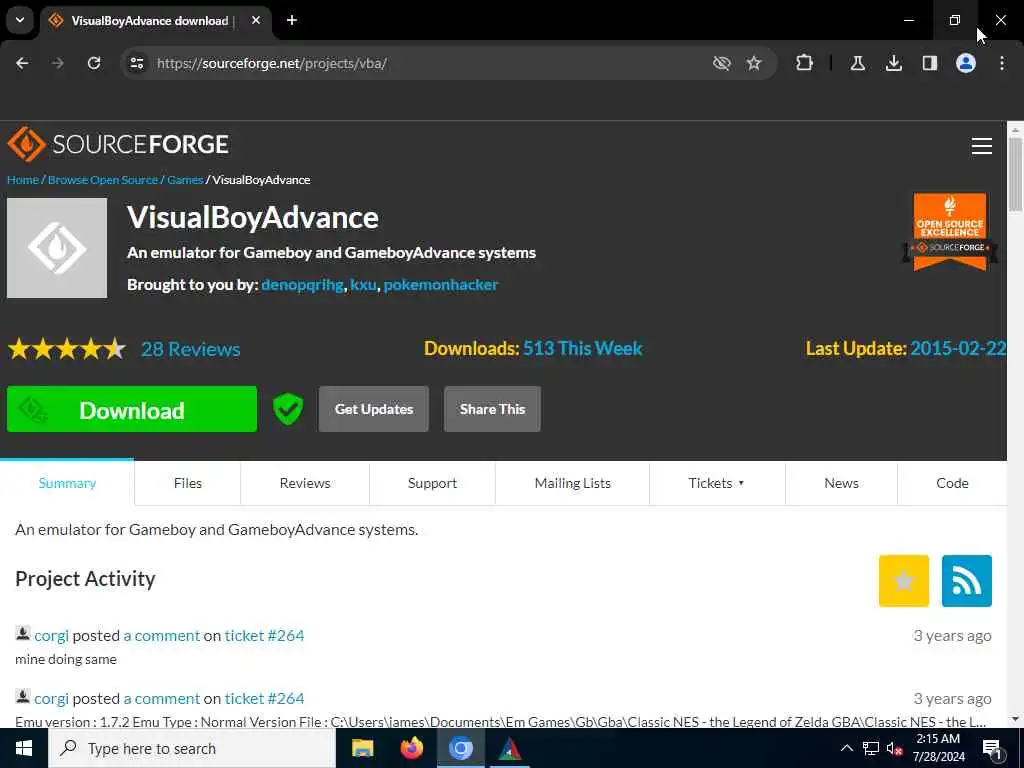
Task: Click the SourceForge logo
Action: 118,144
